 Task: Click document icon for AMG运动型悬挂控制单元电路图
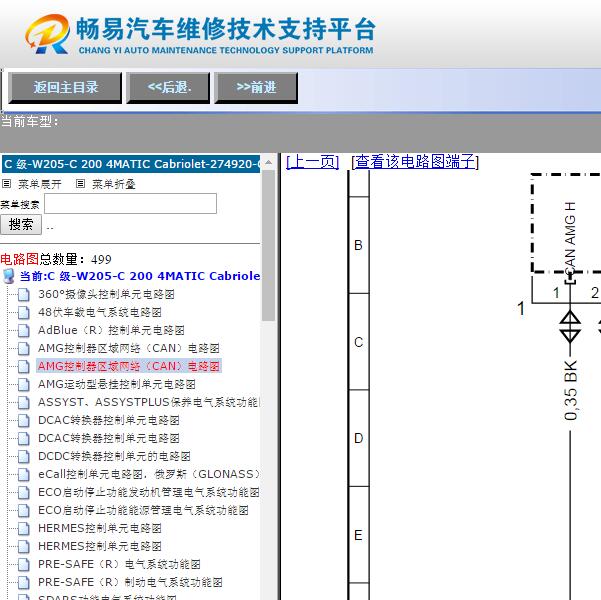24,384
